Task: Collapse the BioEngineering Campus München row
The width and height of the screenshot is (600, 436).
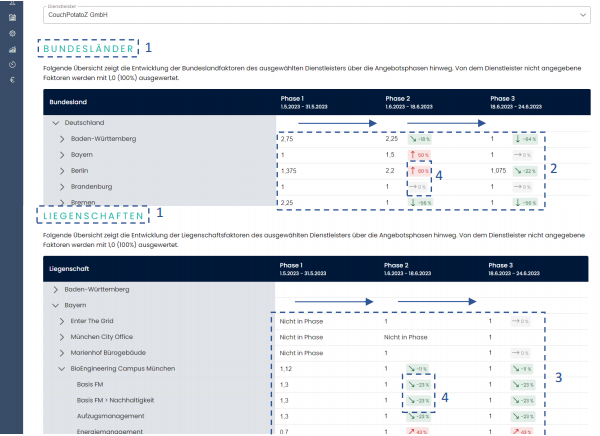Action: [x=62, y=369]
